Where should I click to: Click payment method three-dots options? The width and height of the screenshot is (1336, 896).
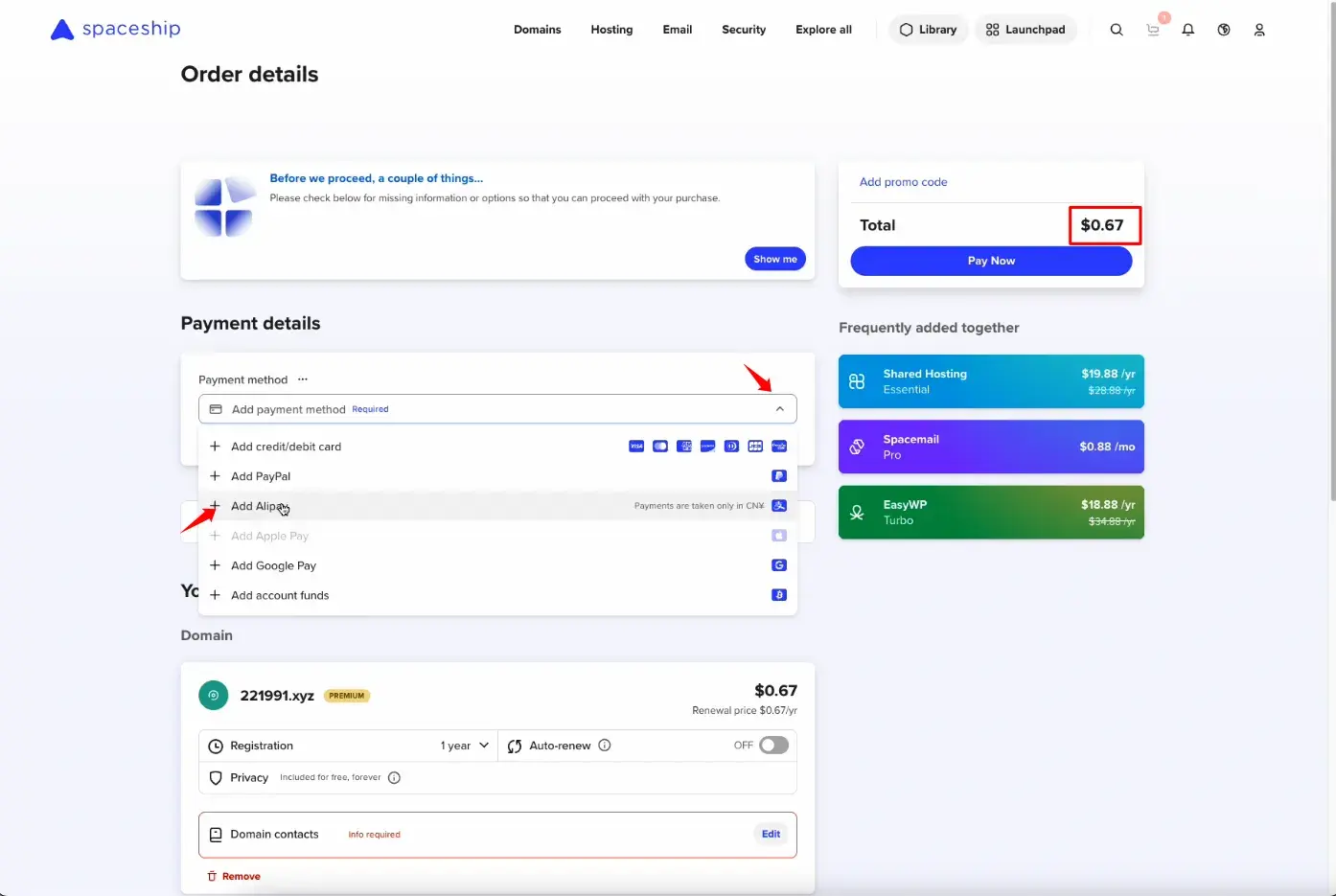click(x=303, y=379)
